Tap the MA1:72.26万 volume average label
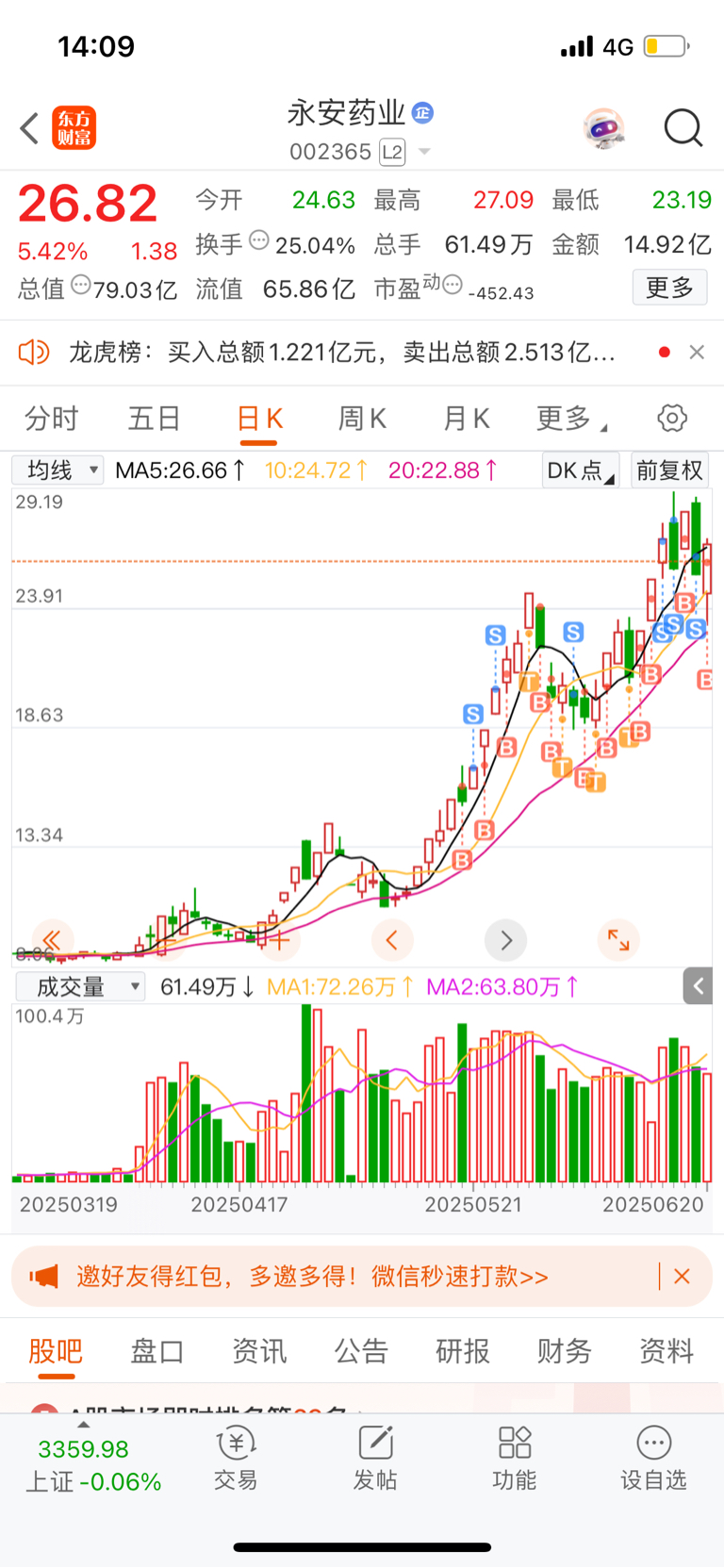 coord(340,986)
